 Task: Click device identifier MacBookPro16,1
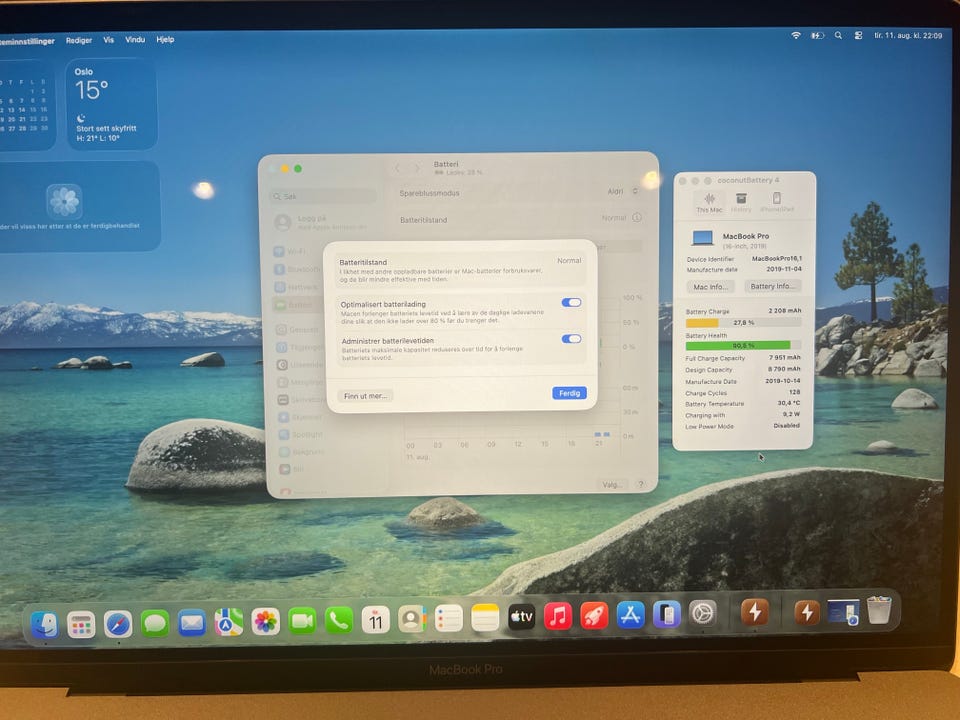pyautogui.click(x=776, y=258)
